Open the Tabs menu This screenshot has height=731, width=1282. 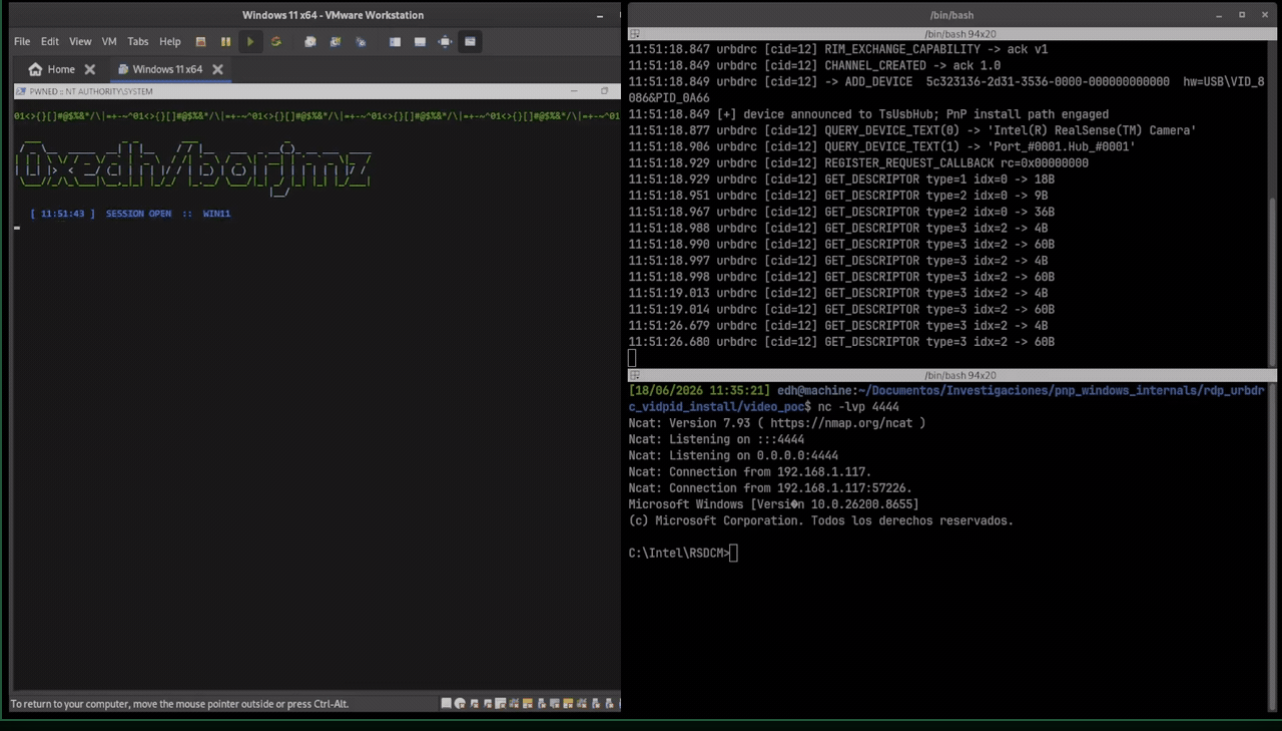click(138, 42)
